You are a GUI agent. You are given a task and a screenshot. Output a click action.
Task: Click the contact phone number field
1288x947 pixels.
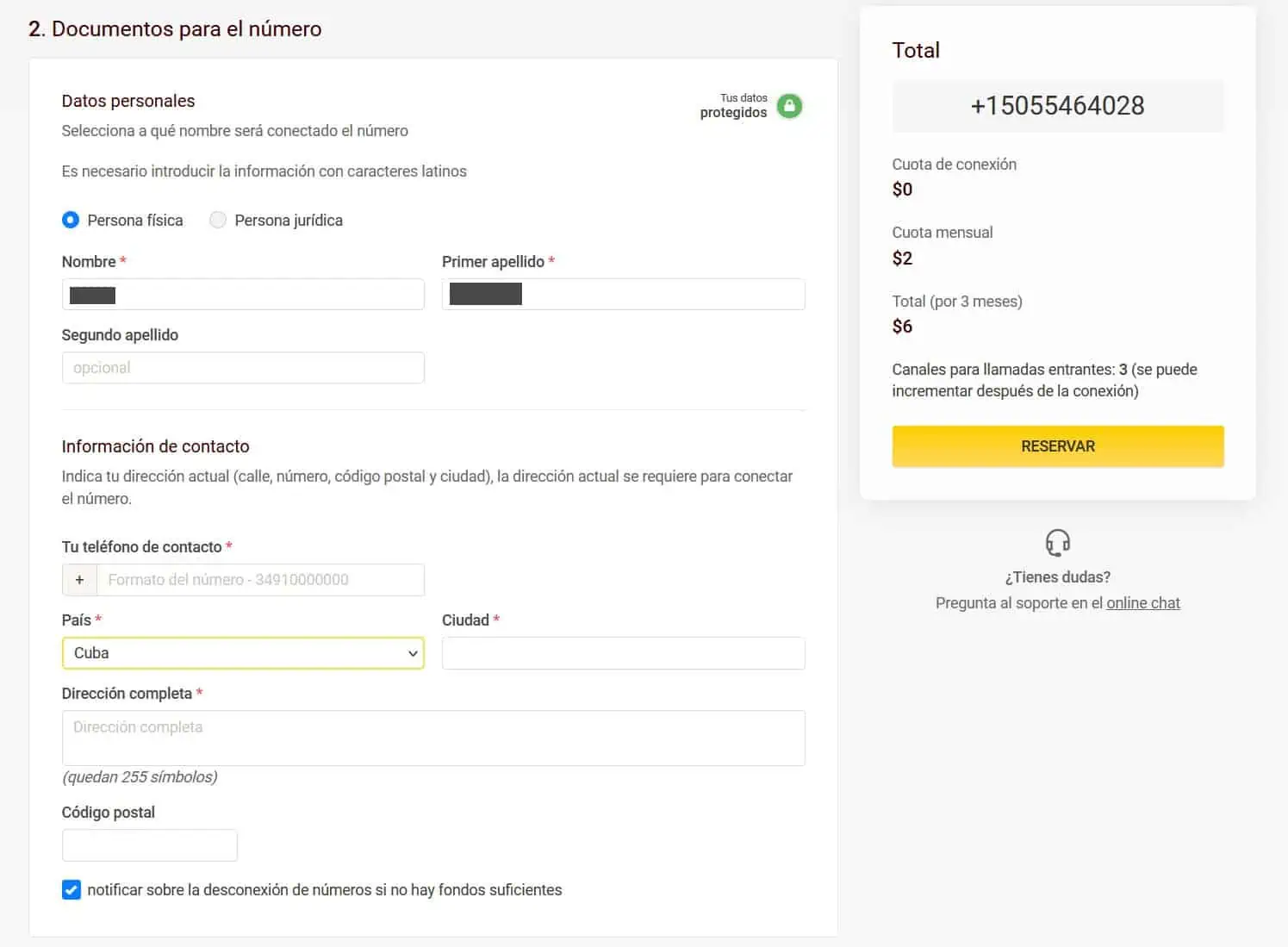coord(261,580)
